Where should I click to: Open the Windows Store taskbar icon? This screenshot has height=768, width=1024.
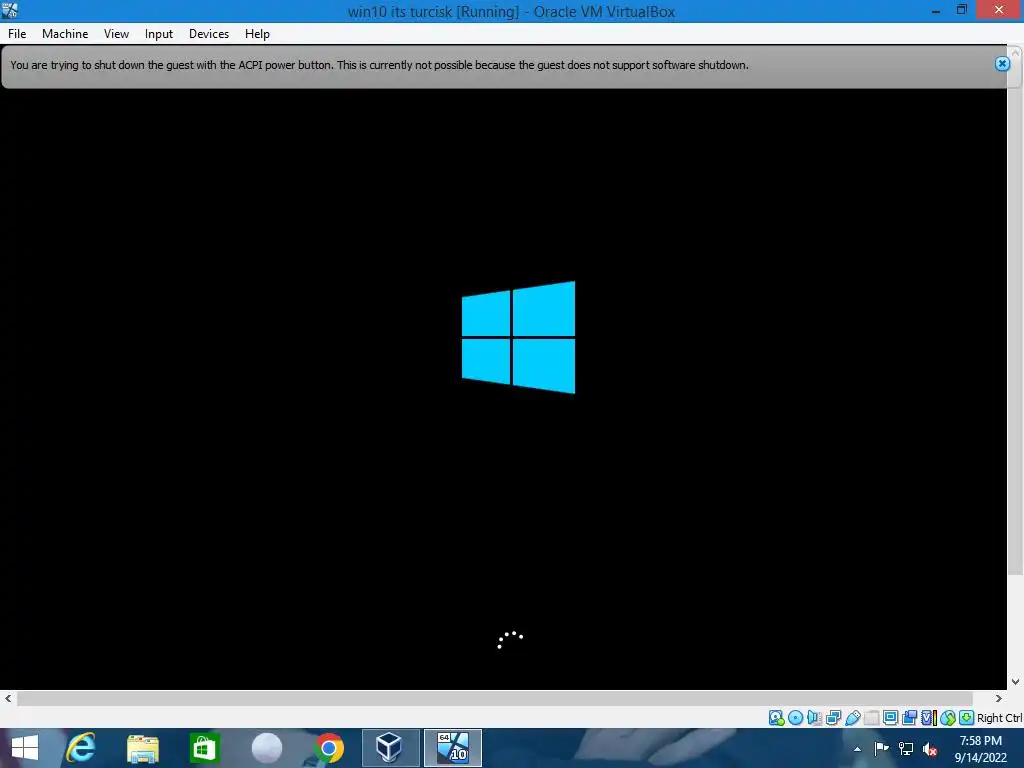coord(204,748)
